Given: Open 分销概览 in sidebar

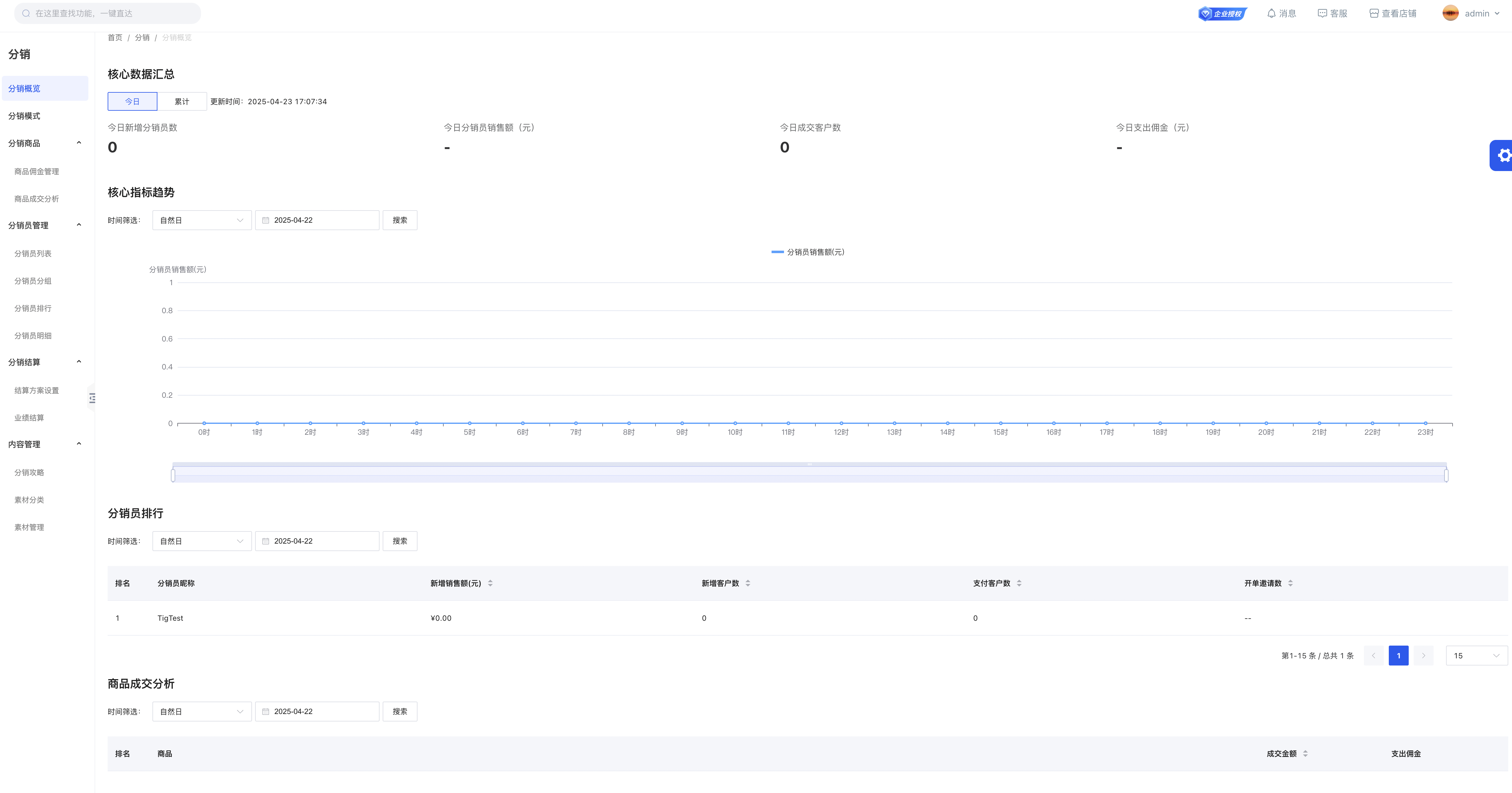Looking at the screenshot, I should [x=45, y=89].
